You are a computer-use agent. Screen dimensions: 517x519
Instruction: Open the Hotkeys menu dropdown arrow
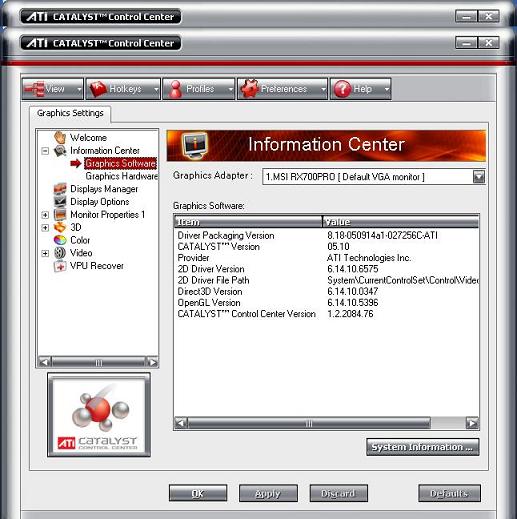point(156,89)
